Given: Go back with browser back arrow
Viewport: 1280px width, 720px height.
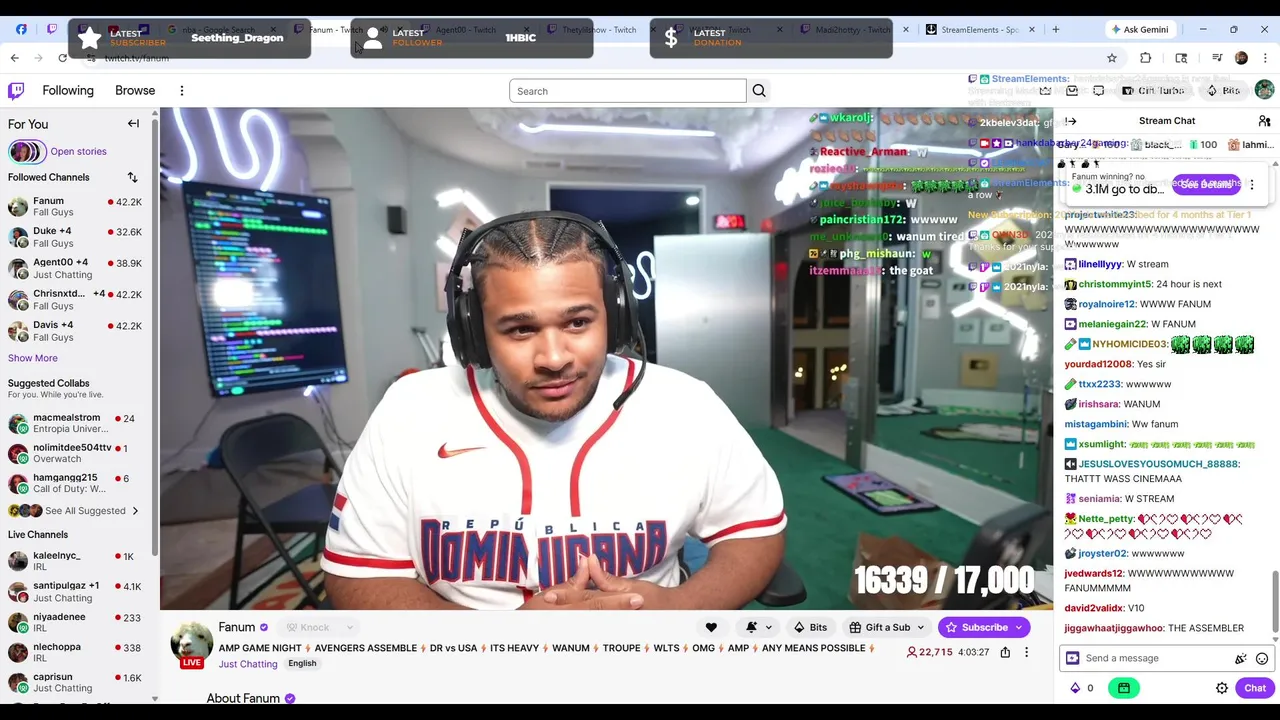Looking at the screenshot, I should click(x=15, y=58).
